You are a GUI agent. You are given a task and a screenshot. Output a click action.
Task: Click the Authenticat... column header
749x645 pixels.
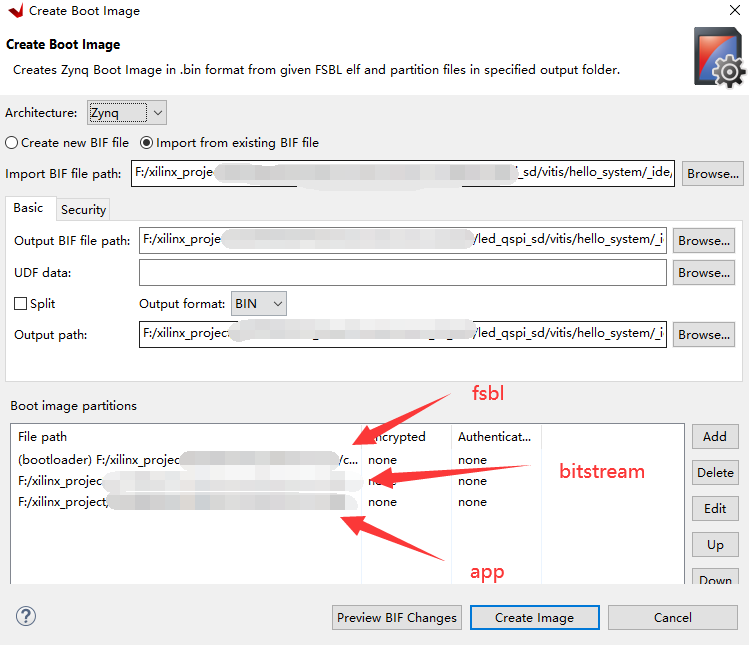pos(496,437)
